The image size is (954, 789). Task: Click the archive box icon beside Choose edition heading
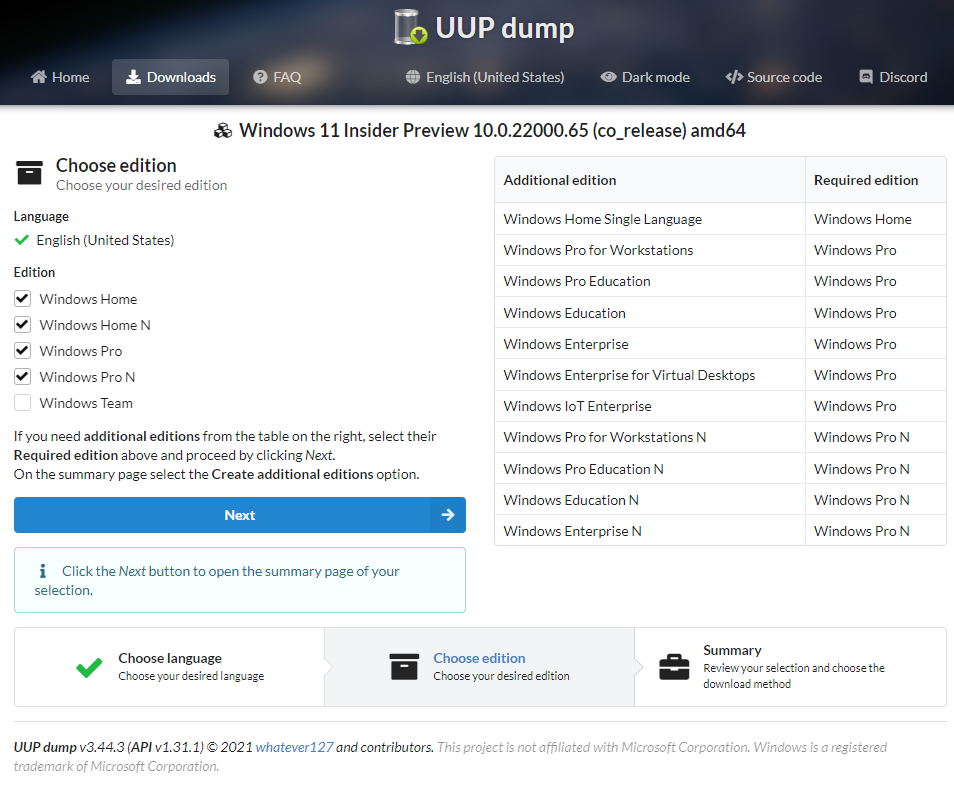(29, 173)
